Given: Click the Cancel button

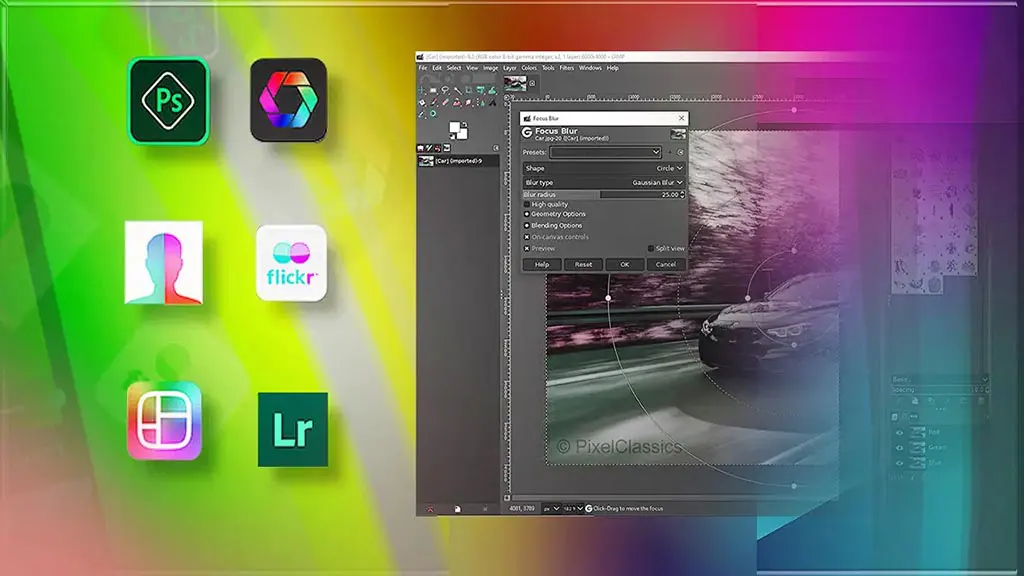Looking at the screenshot, I should [x=665, y=264].
